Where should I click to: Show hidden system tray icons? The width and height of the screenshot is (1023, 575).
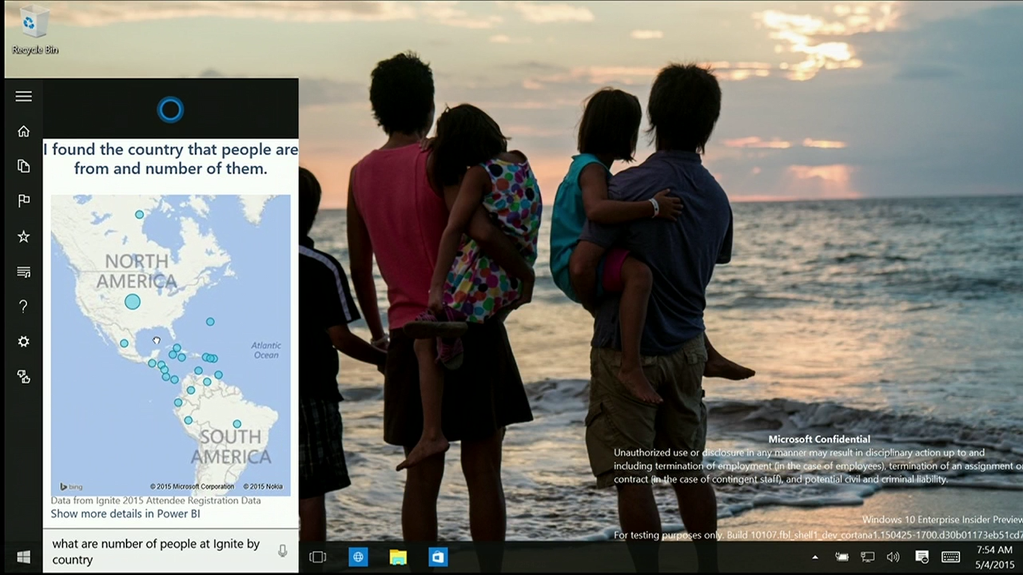(815, 557)
